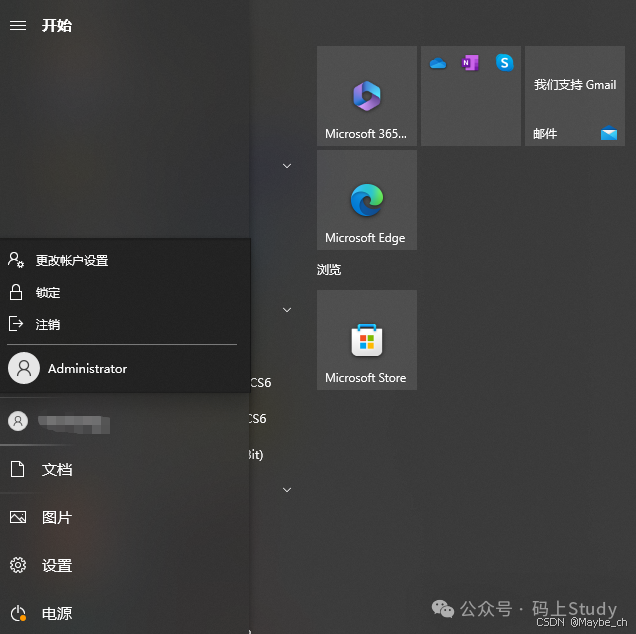
Task: Expand the app list folder beside the Documents row
Action: tap(287, 490)
